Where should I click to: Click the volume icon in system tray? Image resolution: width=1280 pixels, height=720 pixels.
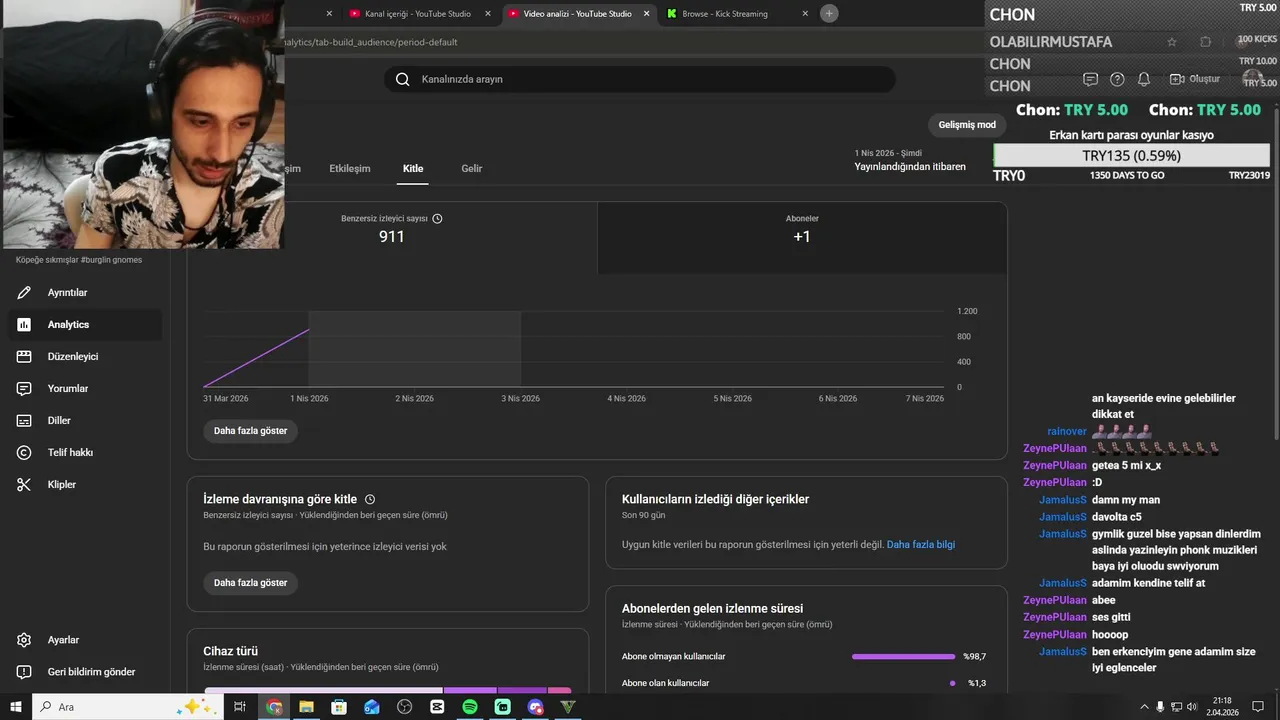(1191, 707)
